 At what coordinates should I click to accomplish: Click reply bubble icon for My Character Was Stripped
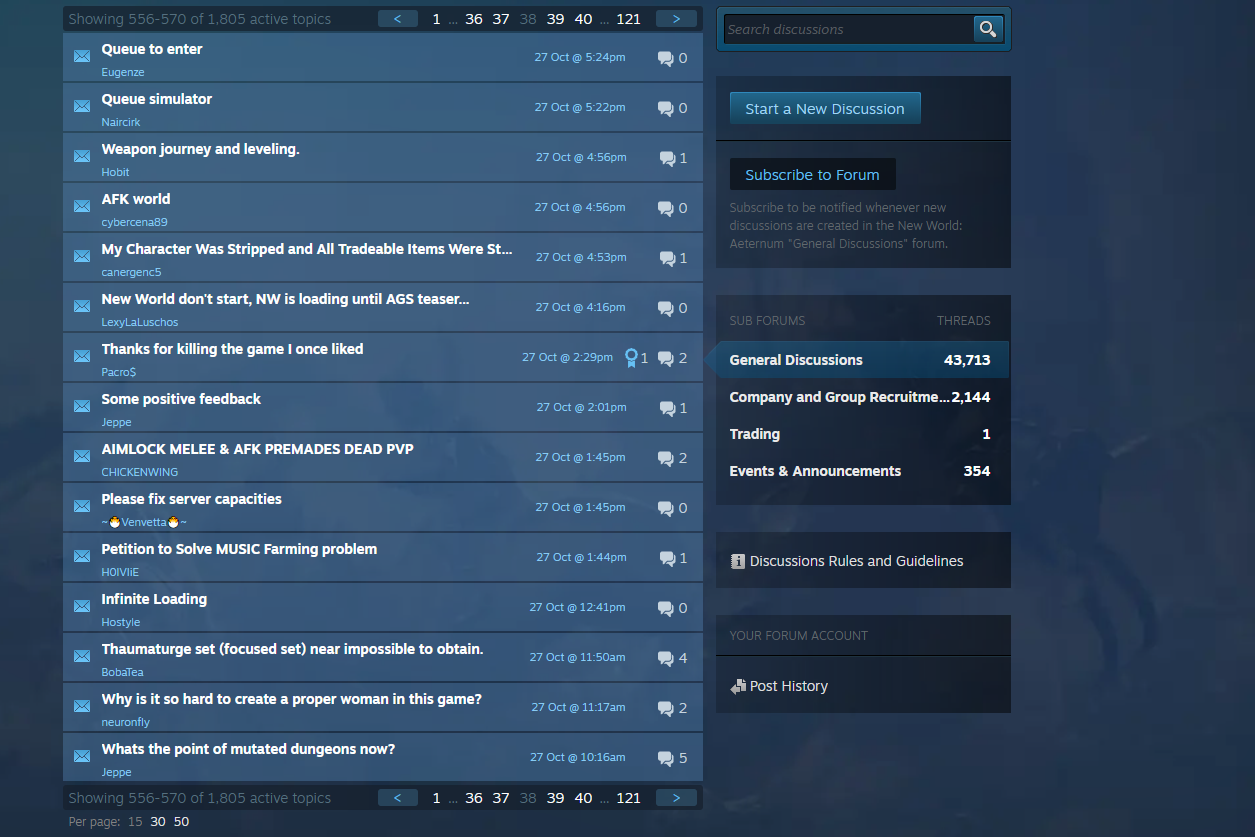667,258
